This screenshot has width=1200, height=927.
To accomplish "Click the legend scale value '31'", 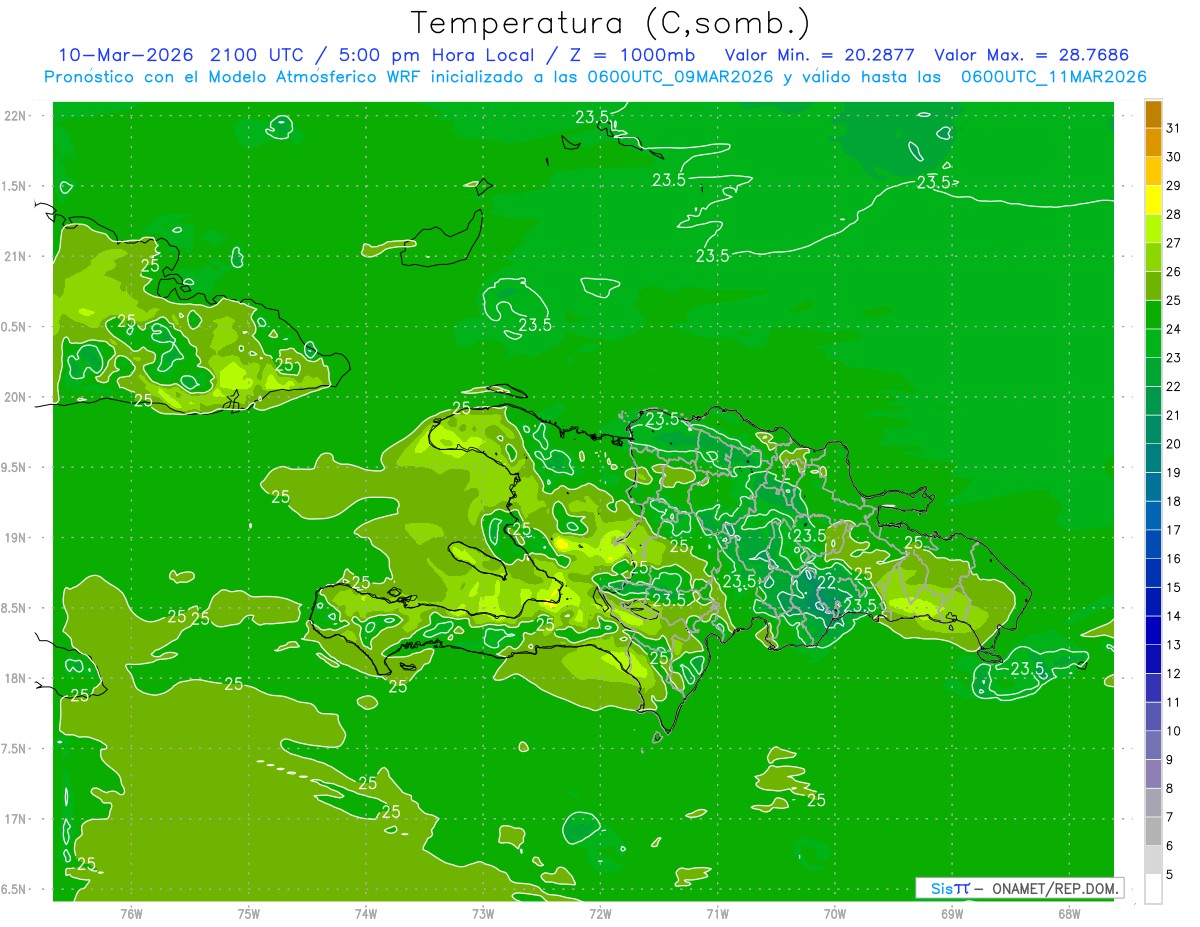I will coord(1174,127).
